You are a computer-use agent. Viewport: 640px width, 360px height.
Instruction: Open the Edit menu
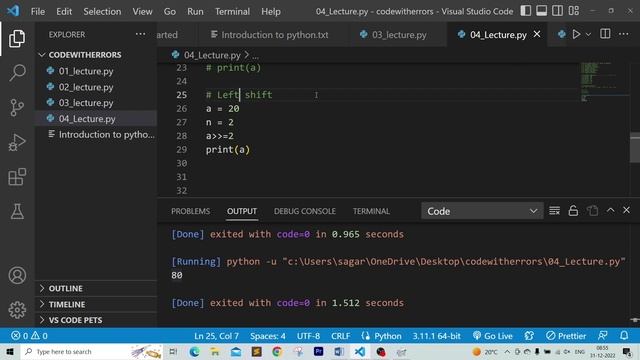[x=64, y=11]
